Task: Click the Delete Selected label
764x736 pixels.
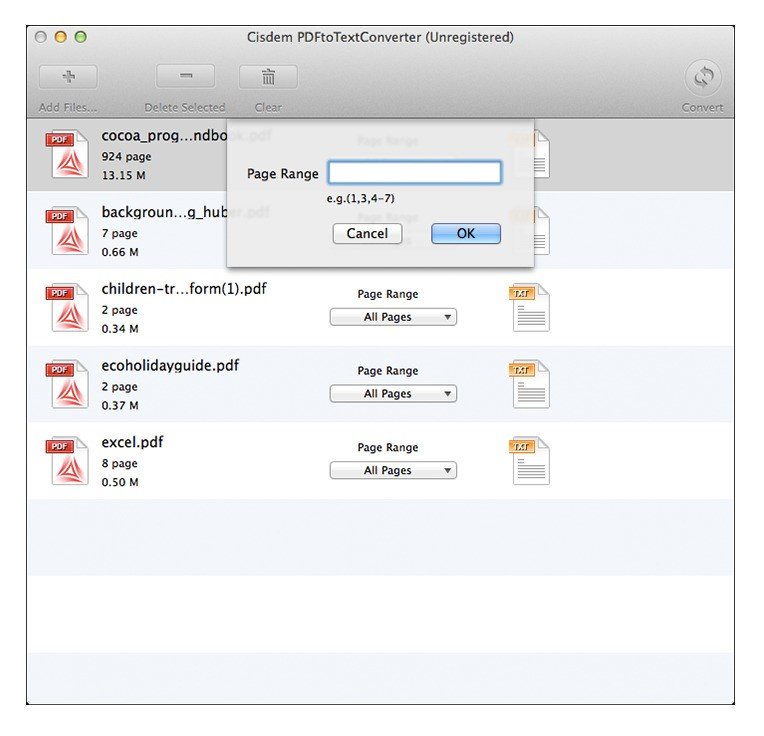Action: tap(185, 108)
